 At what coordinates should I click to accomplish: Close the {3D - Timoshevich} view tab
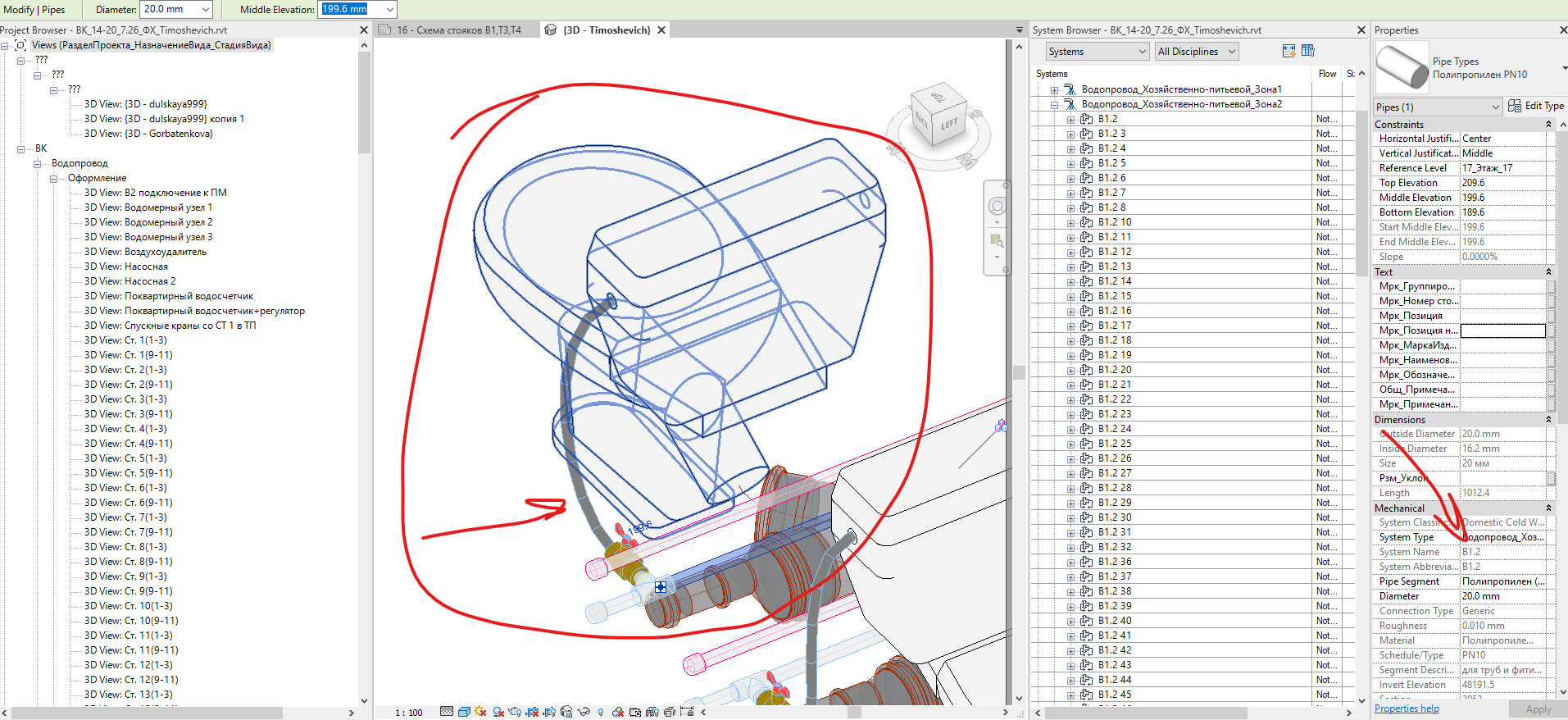661,30
